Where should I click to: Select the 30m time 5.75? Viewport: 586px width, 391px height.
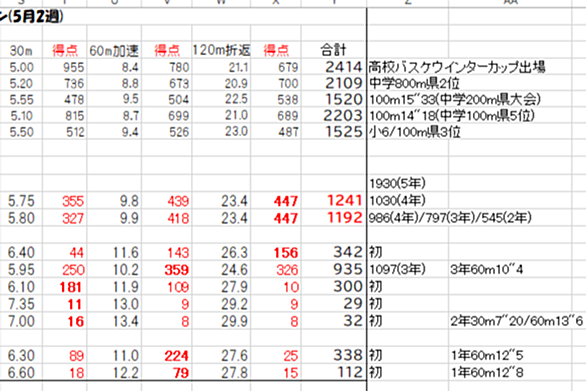tap(21, 201)
